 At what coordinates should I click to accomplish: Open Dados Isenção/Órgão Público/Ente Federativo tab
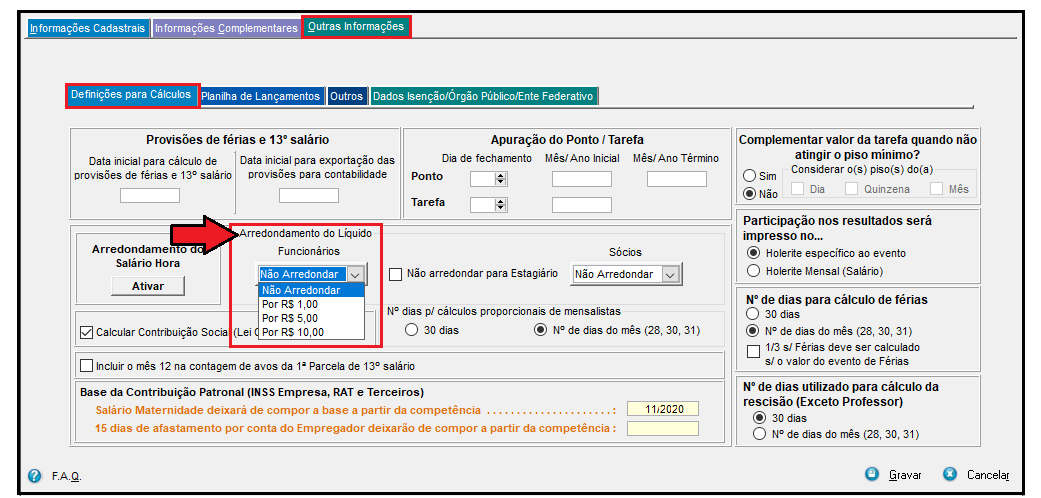[x=483, y=96]
